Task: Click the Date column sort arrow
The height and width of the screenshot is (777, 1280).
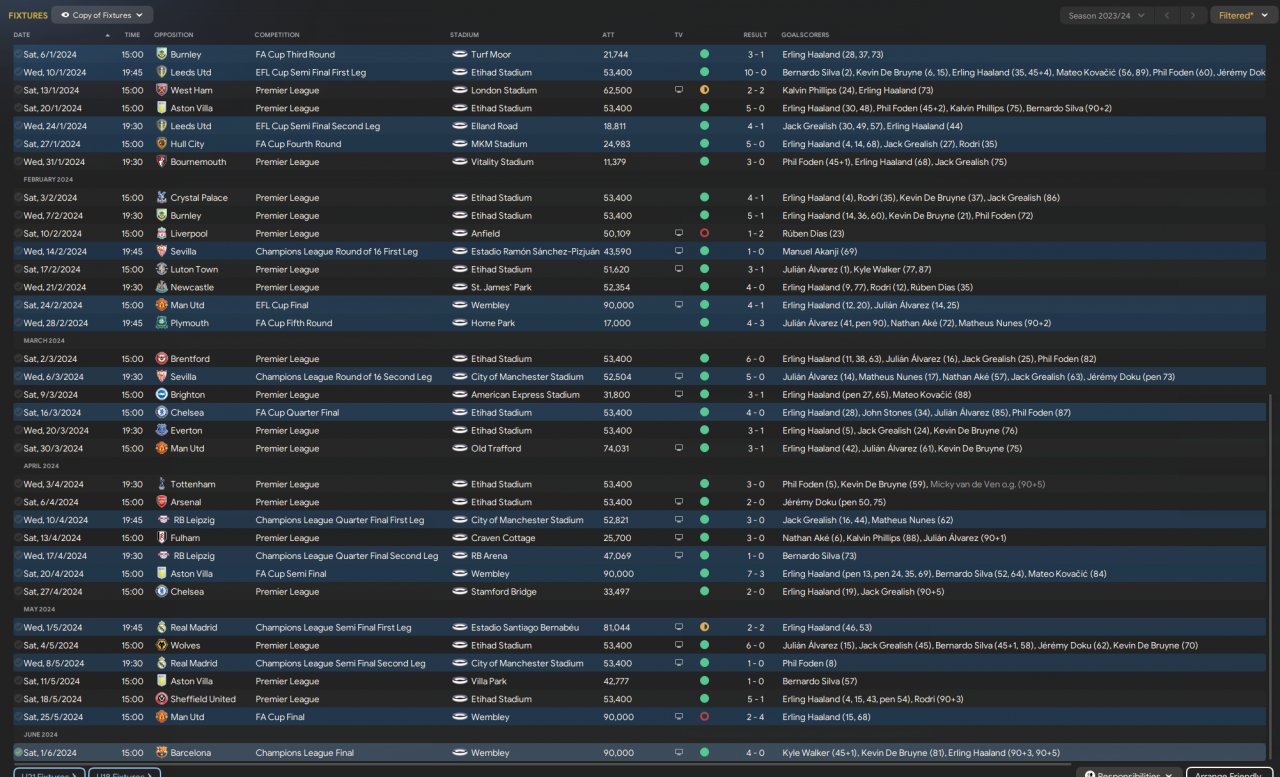Action: [x=107, y=35]
